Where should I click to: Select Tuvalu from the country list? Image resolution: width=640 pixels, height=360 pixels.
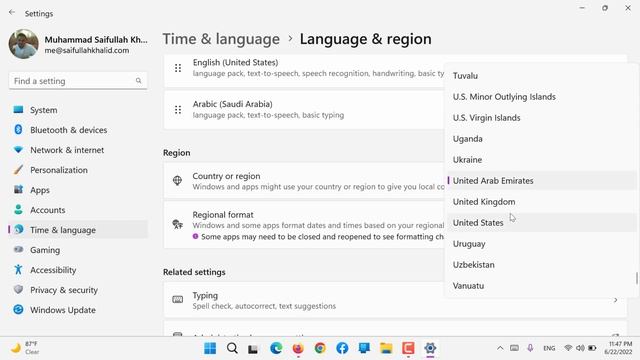click(542, 76)
